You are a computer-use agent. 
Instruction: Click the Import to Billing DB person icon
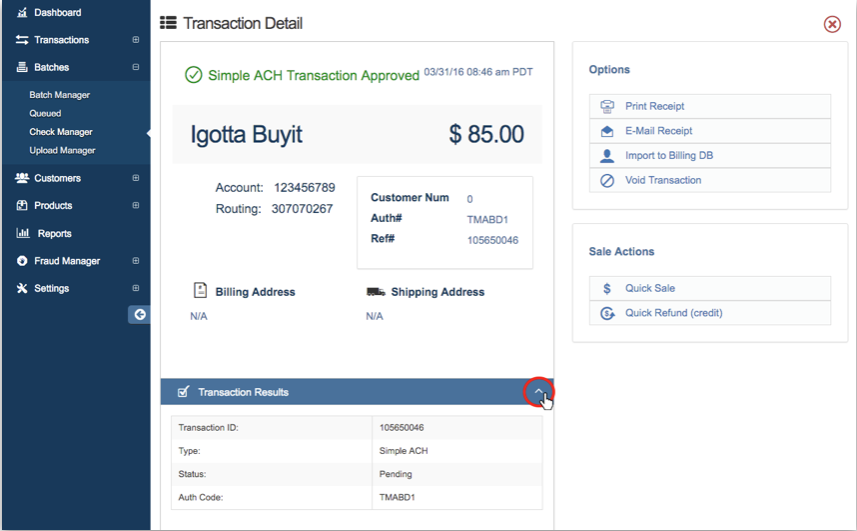point(607,156)
